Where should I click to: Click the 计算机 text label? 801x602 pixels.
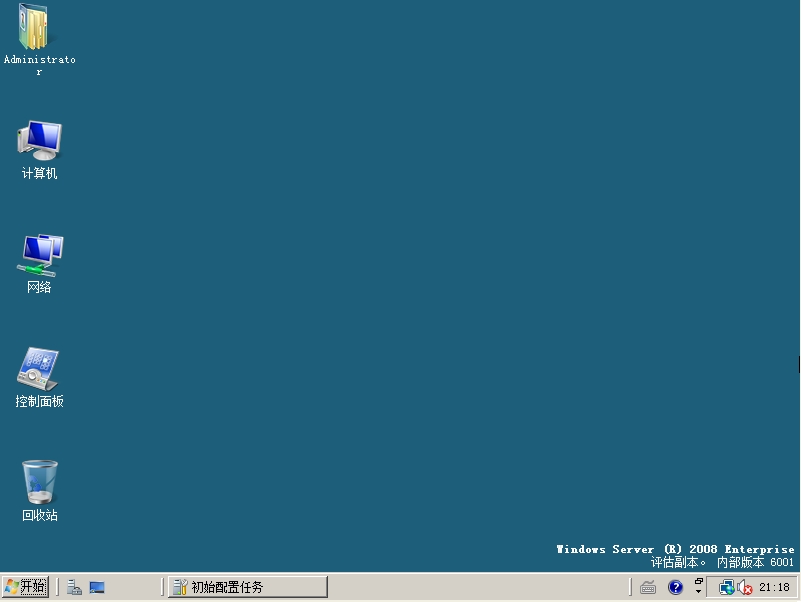[39, 174]
